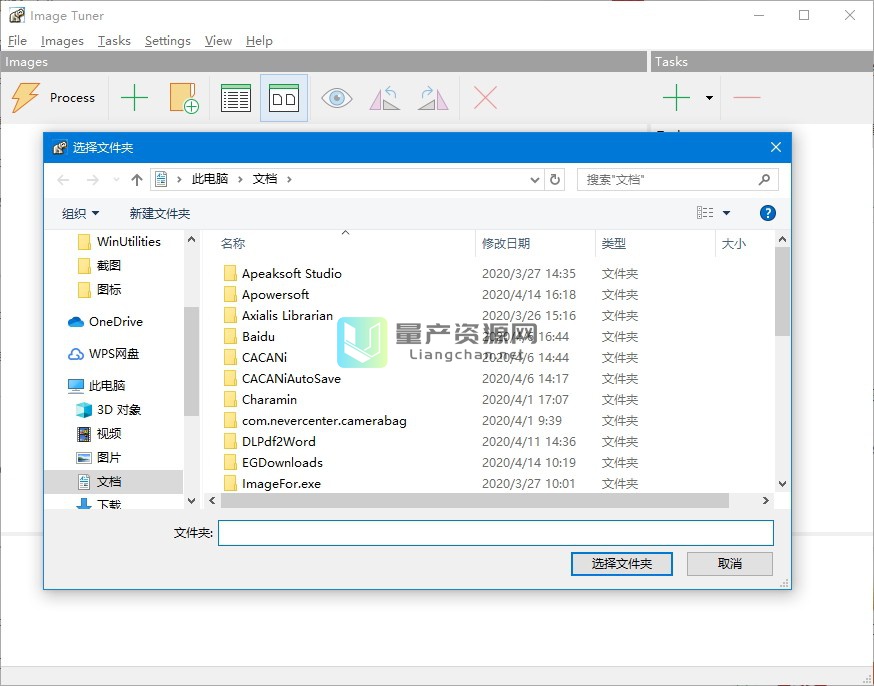874x686 pixels.
Task: Close the 选择文件夹 dialog
Action: click(x=775, y=147)
